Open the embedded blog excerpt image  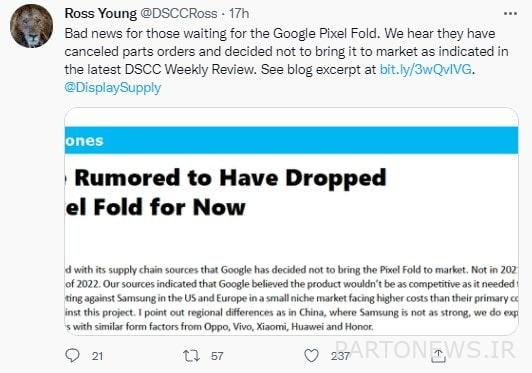[291, 221]
